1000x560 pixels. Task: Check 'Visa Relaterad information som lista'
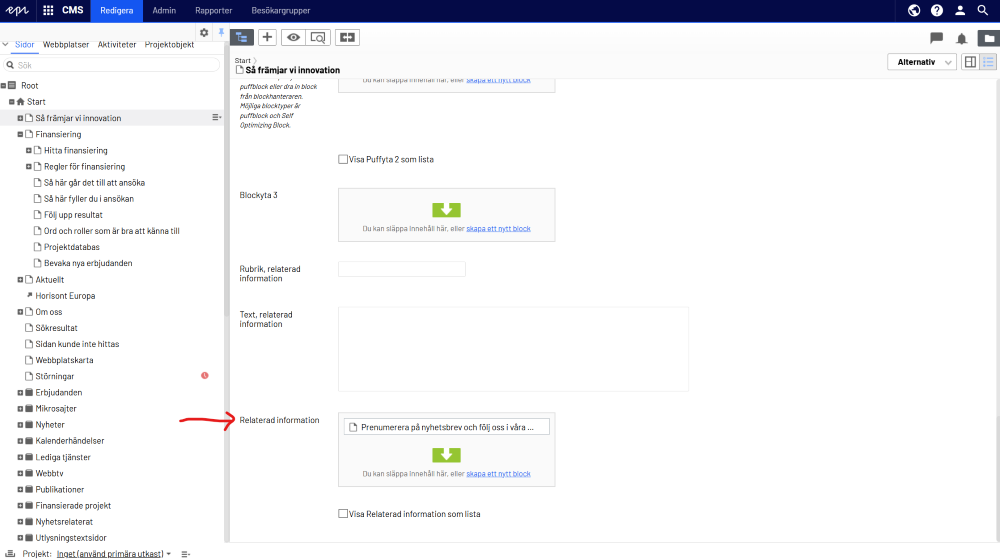pyautogui.click(x=343, y=514)
